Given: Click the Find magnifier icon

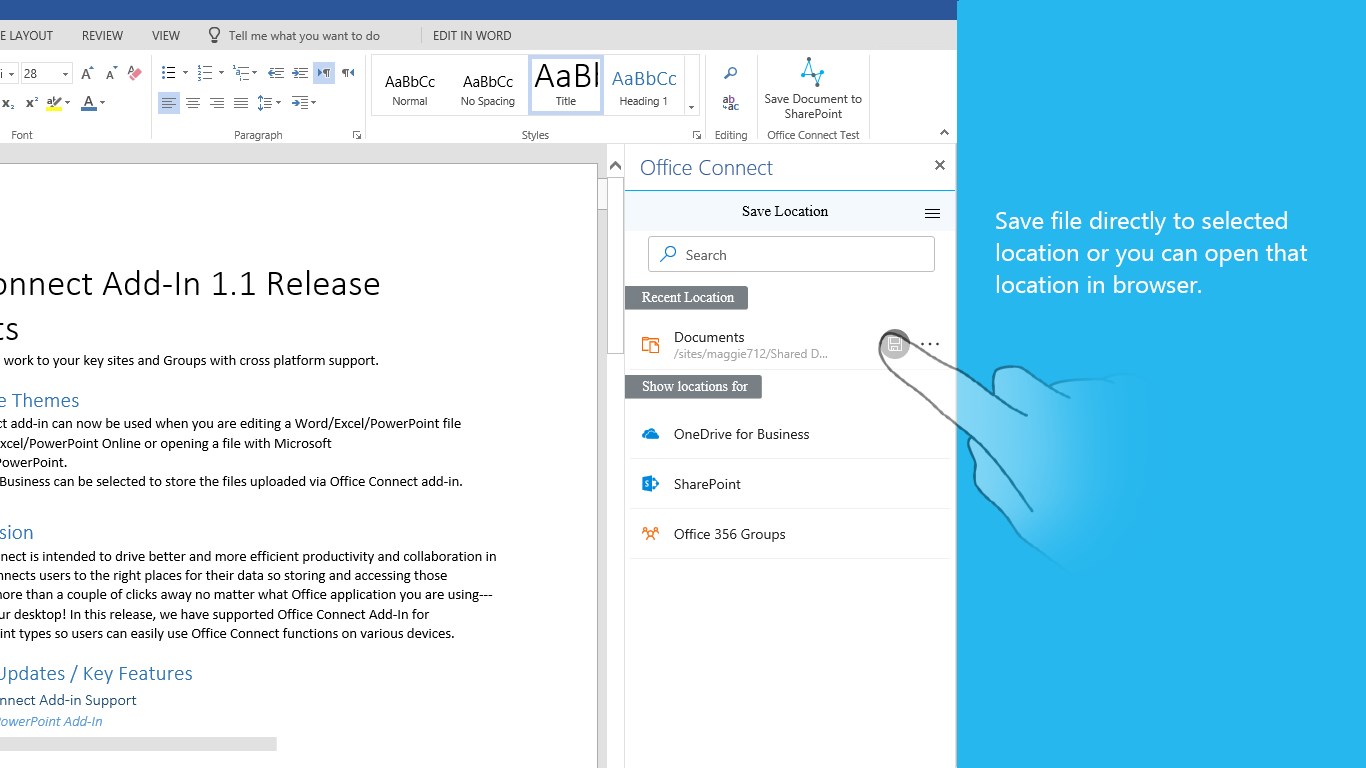Looking at the screenshot, I should (731, 73).
